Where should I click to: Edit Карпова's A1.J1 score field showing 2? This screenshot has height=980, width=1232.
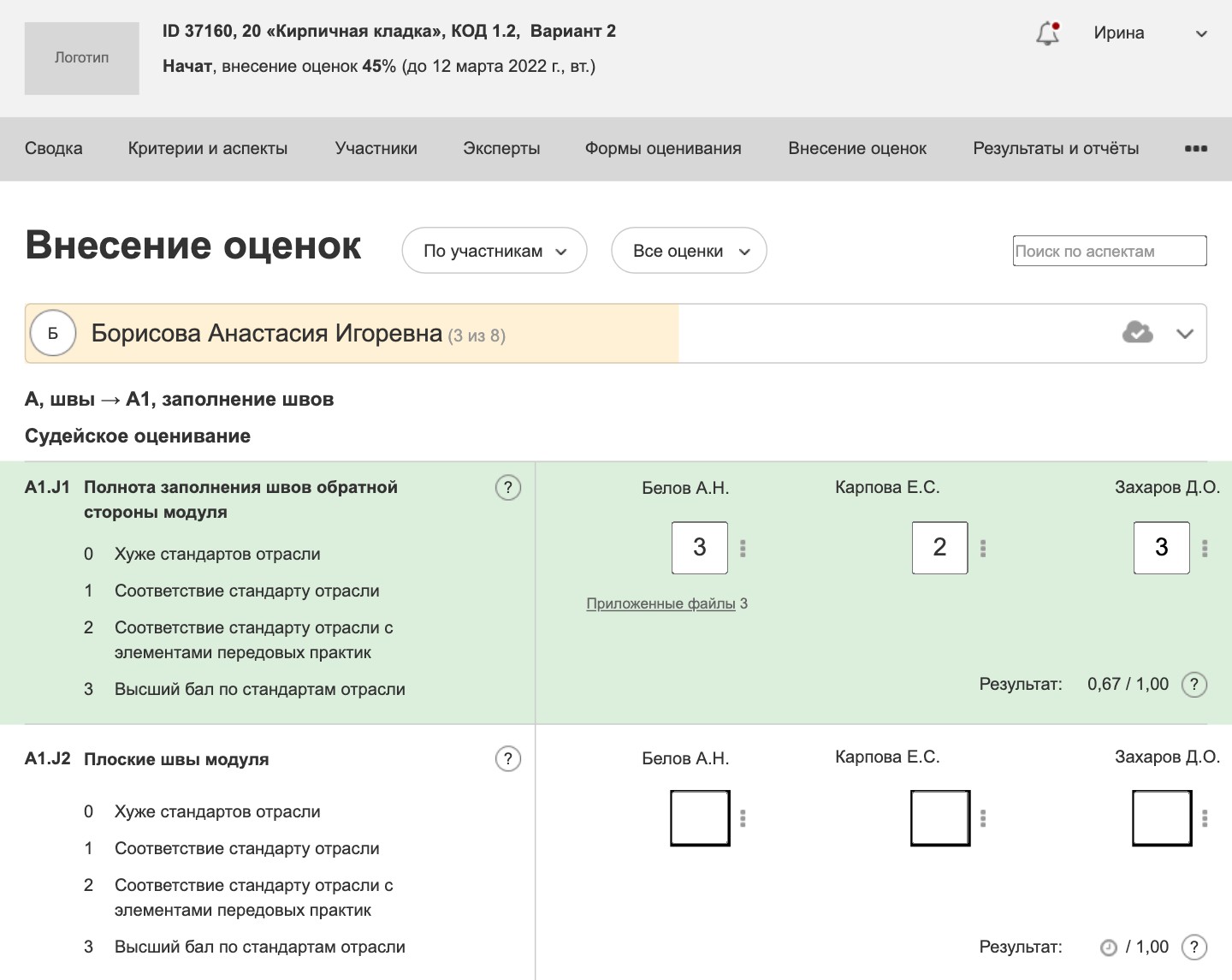pyautogui.click(x=939, y=548)
